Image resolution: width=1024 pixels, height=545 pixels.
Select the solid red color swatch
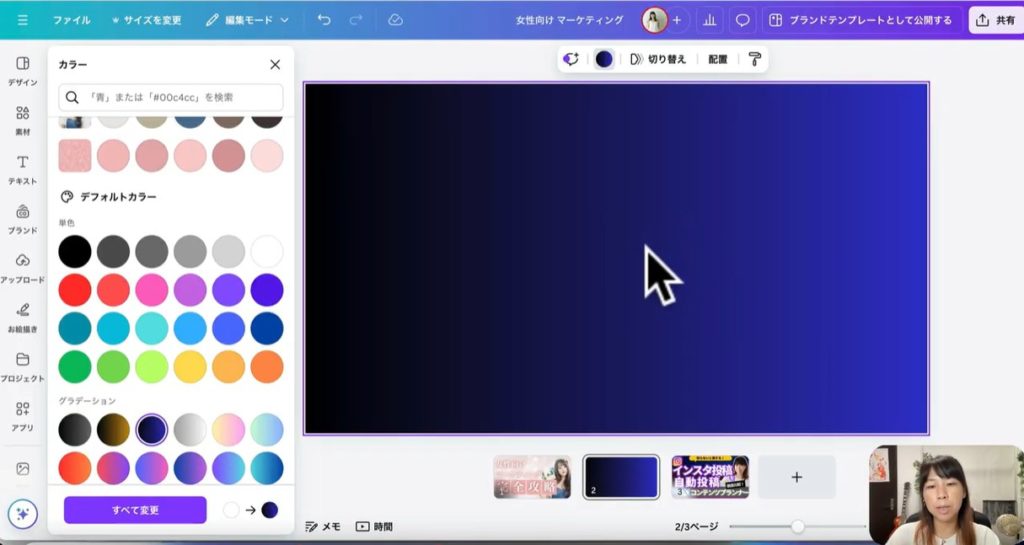pyautogui.click(x=74, y=290)
